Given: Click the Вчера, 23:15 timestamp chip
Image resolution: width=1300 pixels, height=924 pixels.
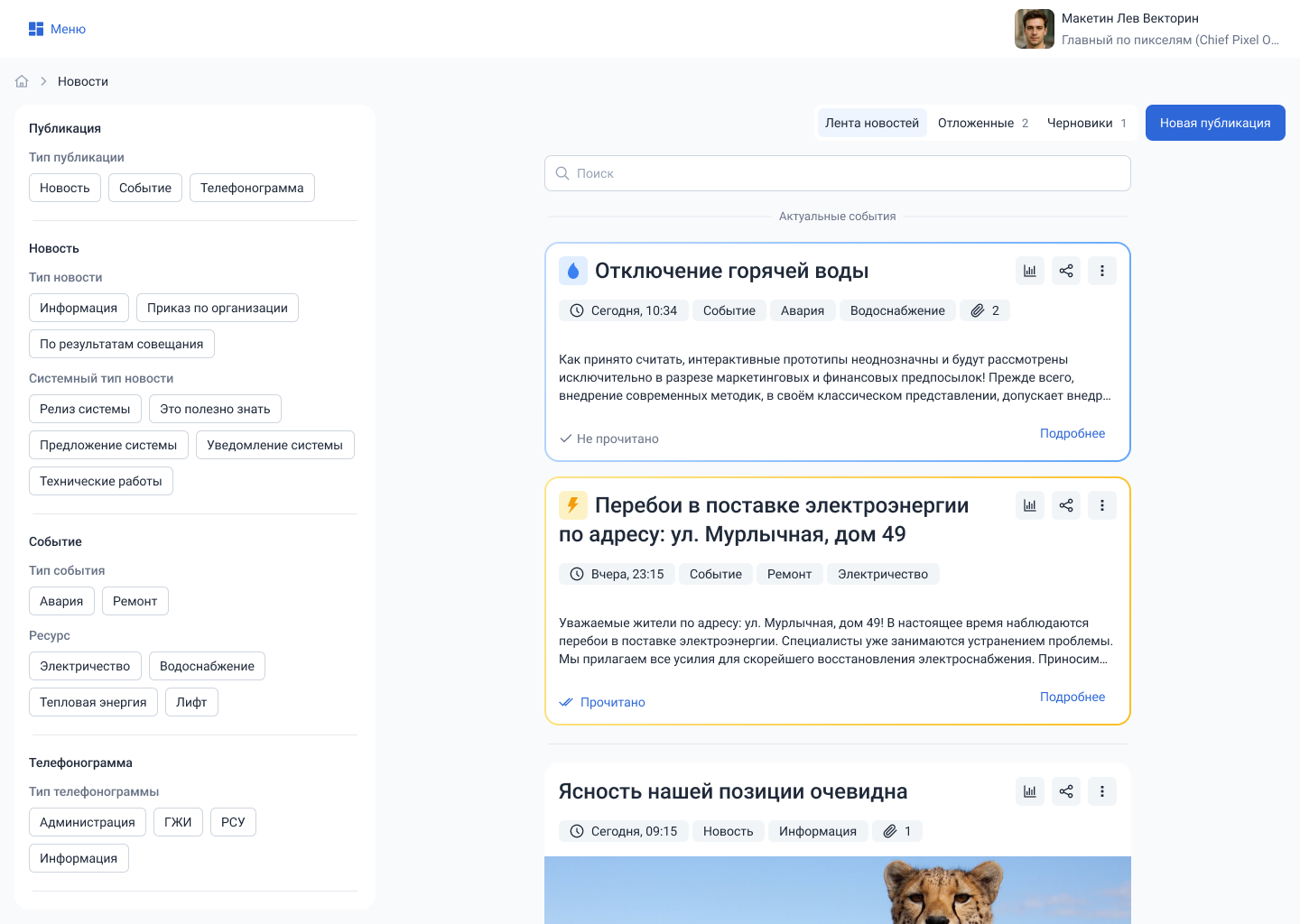Looking at the screenshot, I should tap(617, 574).
